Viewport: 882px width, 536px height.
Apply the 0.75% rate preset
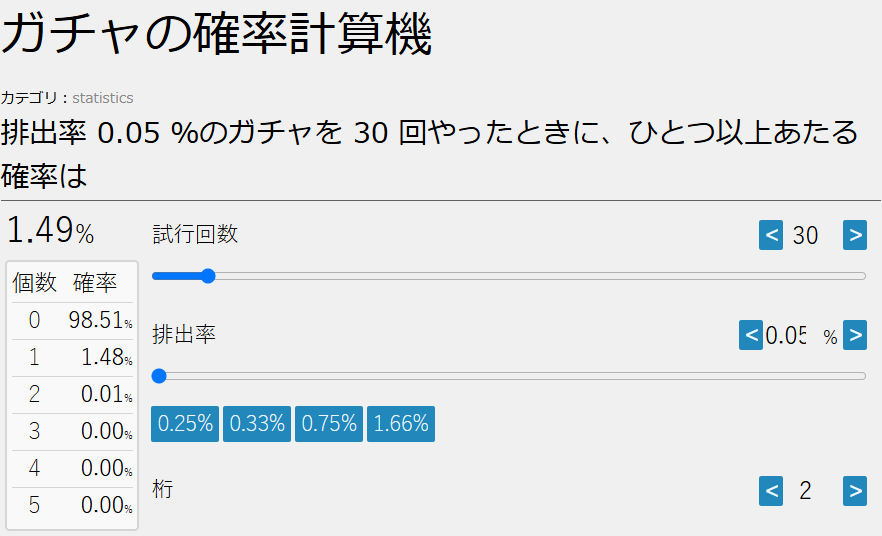[329, 423]
